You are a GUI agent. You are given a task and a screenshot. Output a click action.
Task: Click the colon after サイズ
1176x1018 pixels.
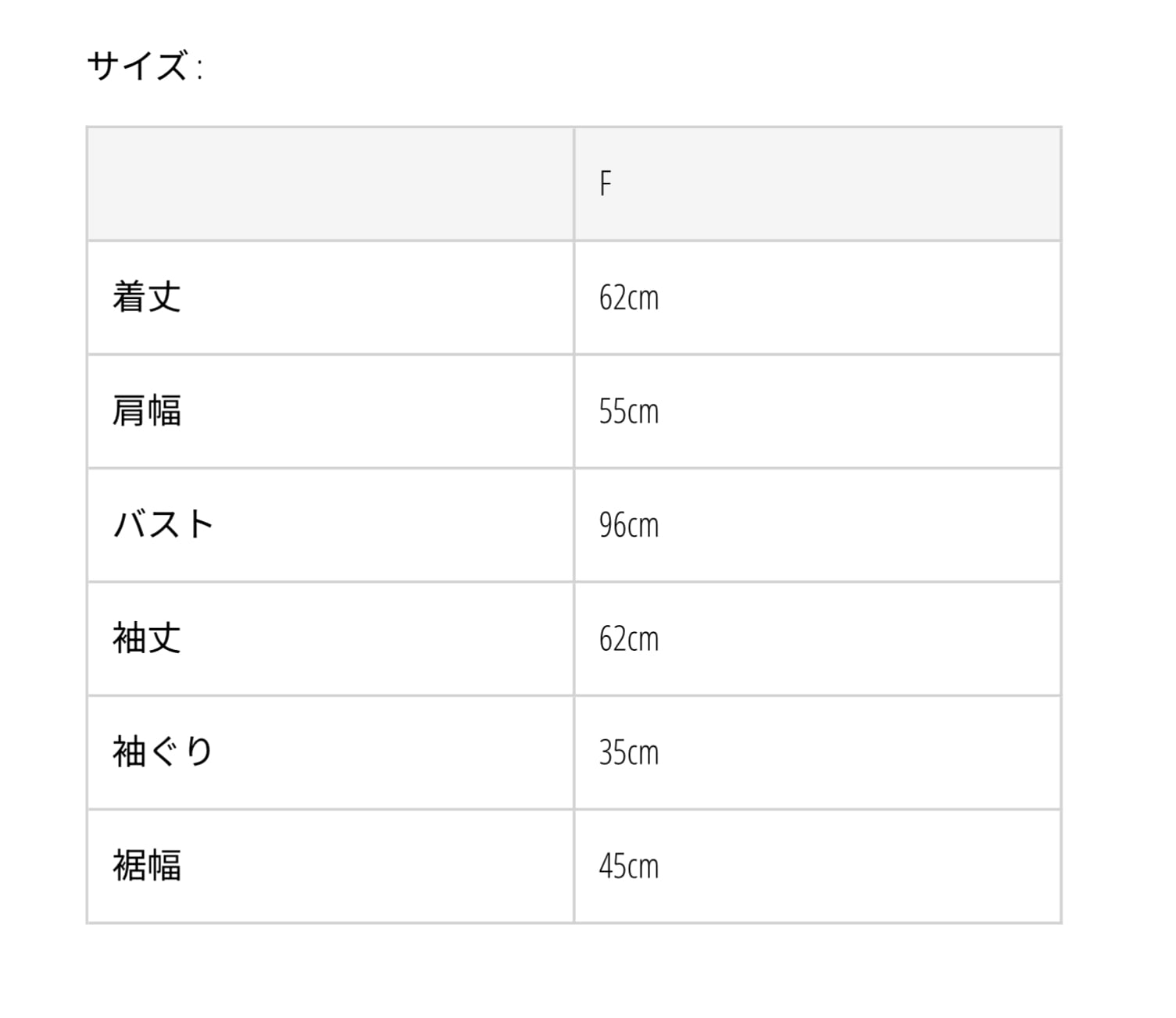(200, 69)
